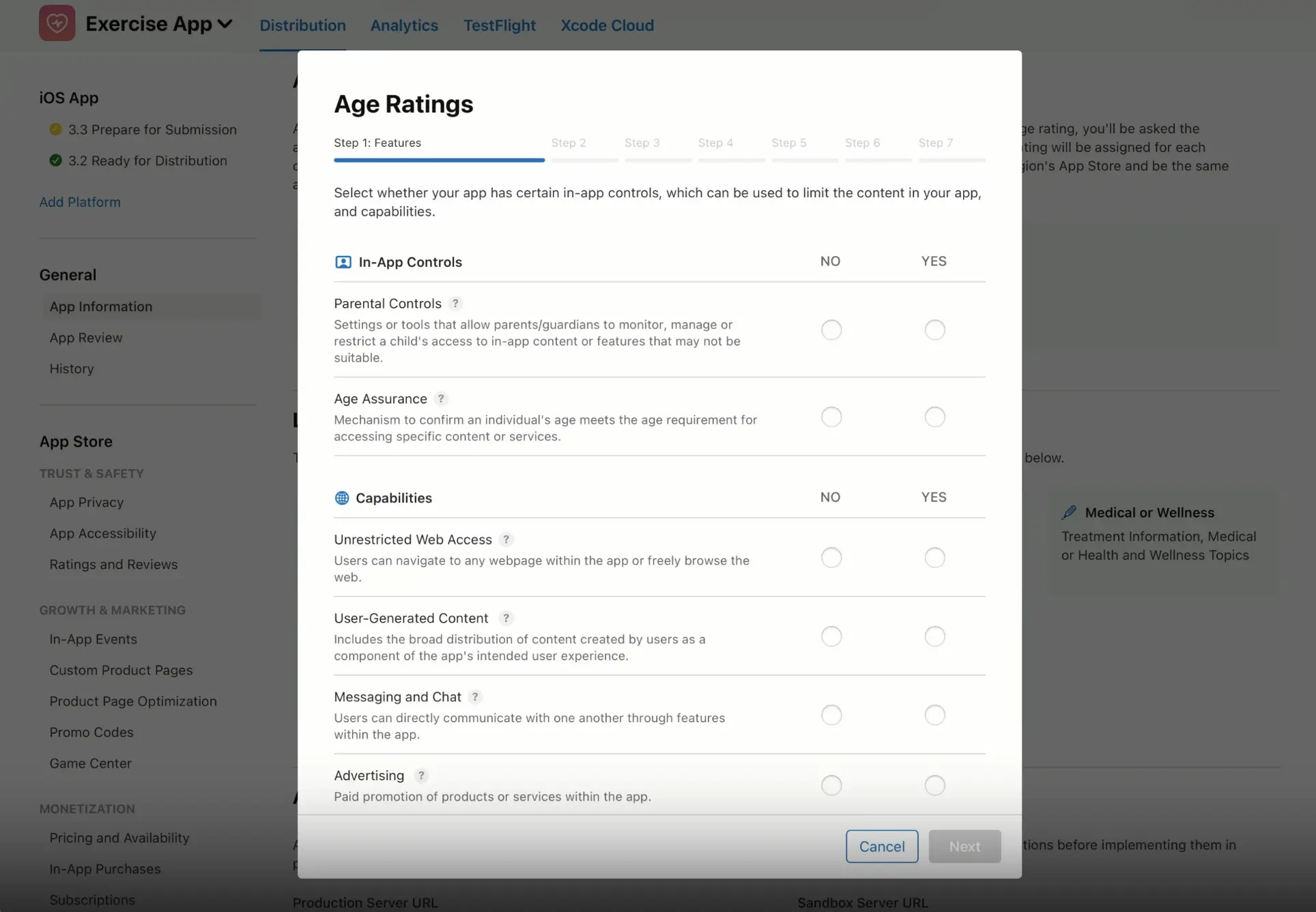The image size is (1316, 912).
Task: Click the Capabilities globe icon
Action: coord(342,498)
